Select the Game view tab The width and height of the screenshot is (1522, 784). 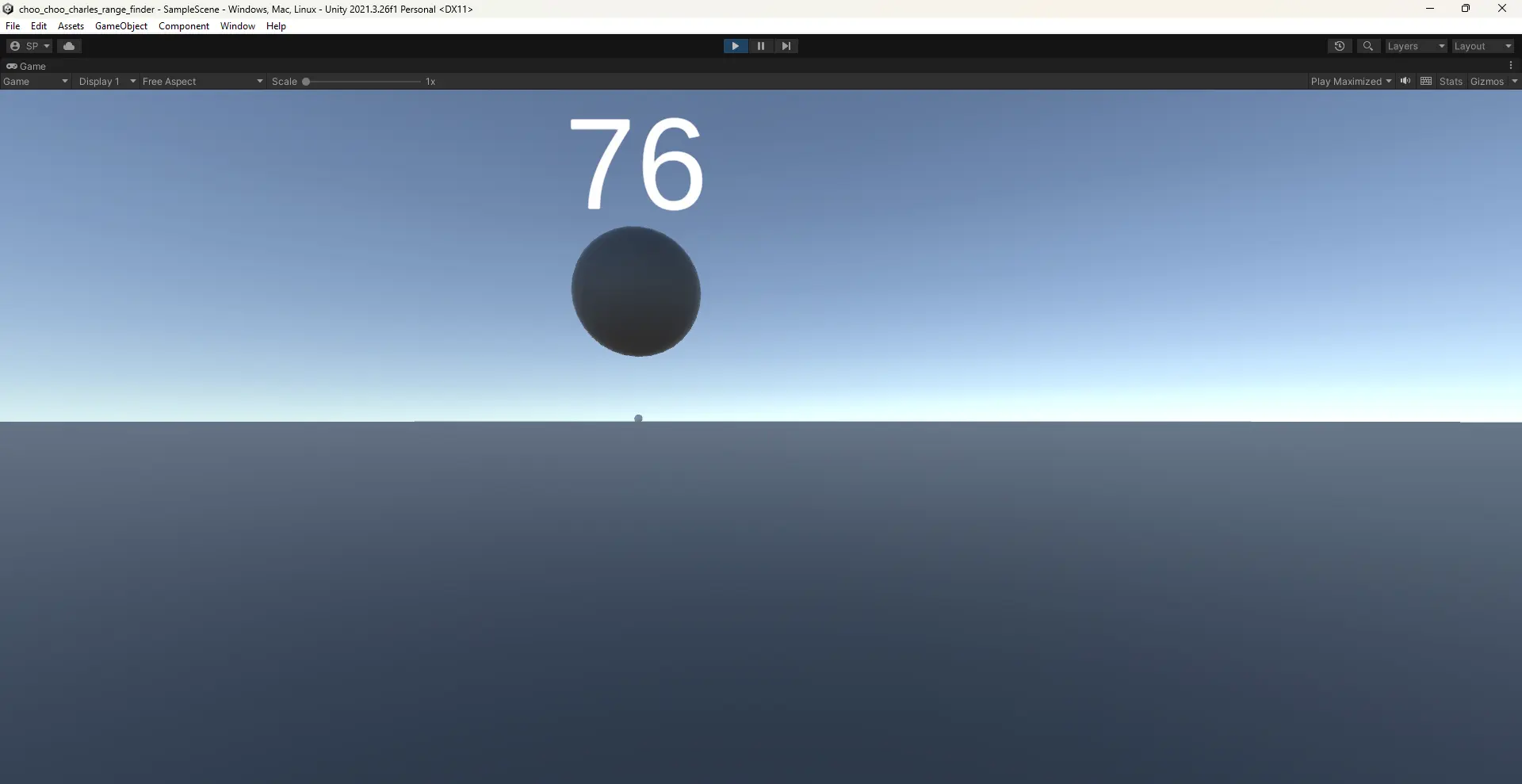(27, 67)
